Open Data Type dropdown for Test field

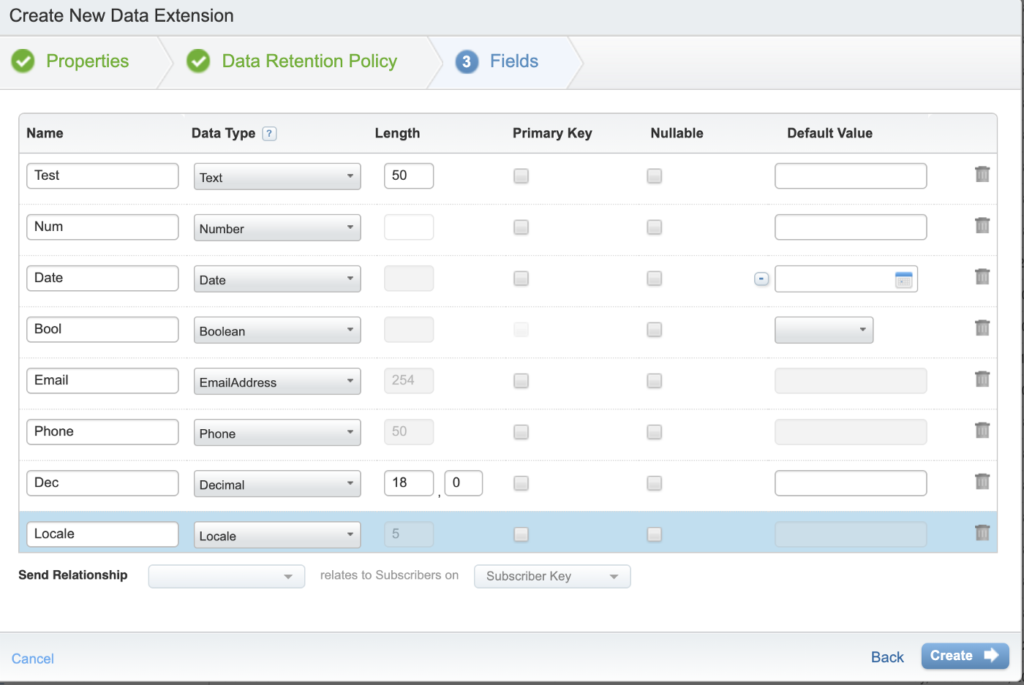tap(277, 177)
